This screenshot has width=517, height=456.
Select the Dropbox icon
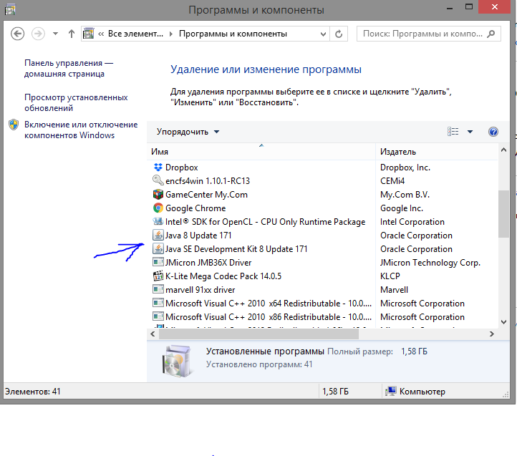158,167
